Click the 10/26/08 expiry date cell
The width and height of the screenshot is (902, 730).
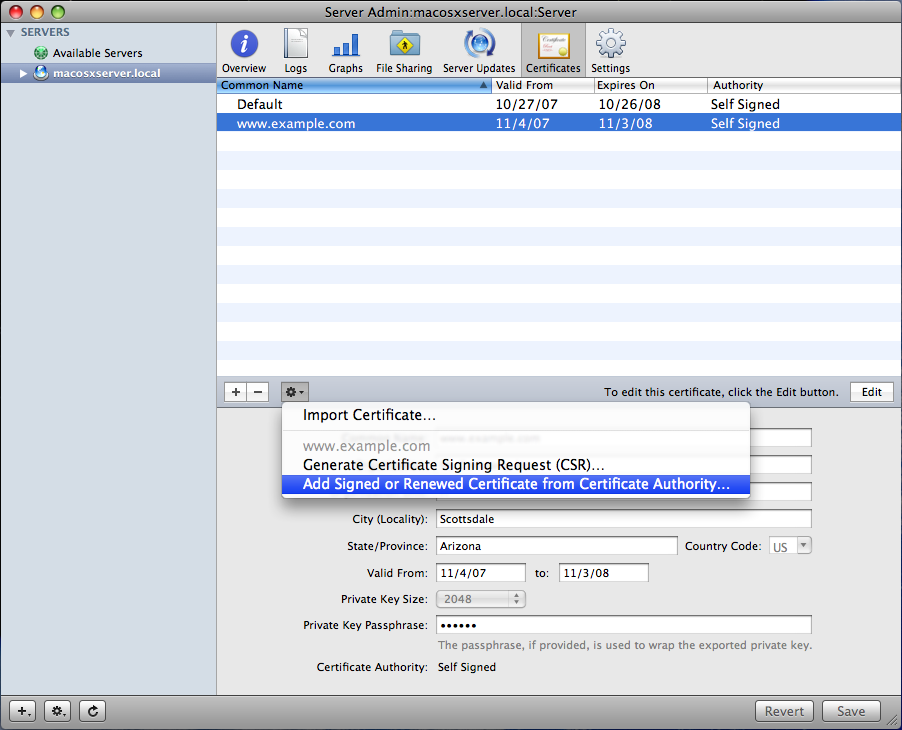click(x=629, y=104)
